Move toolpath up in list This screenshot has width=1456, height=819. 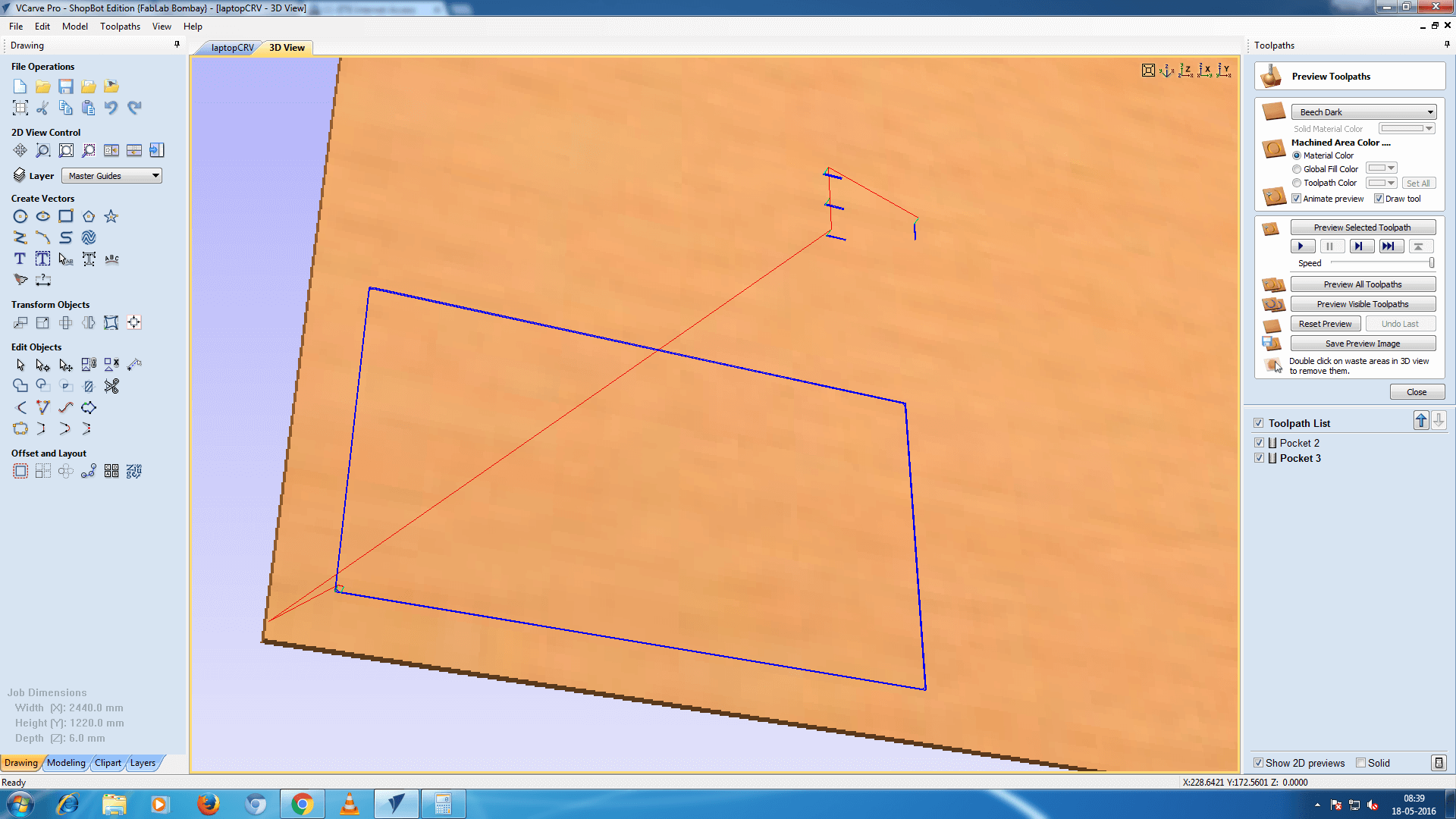click(x=1421, y=420)
